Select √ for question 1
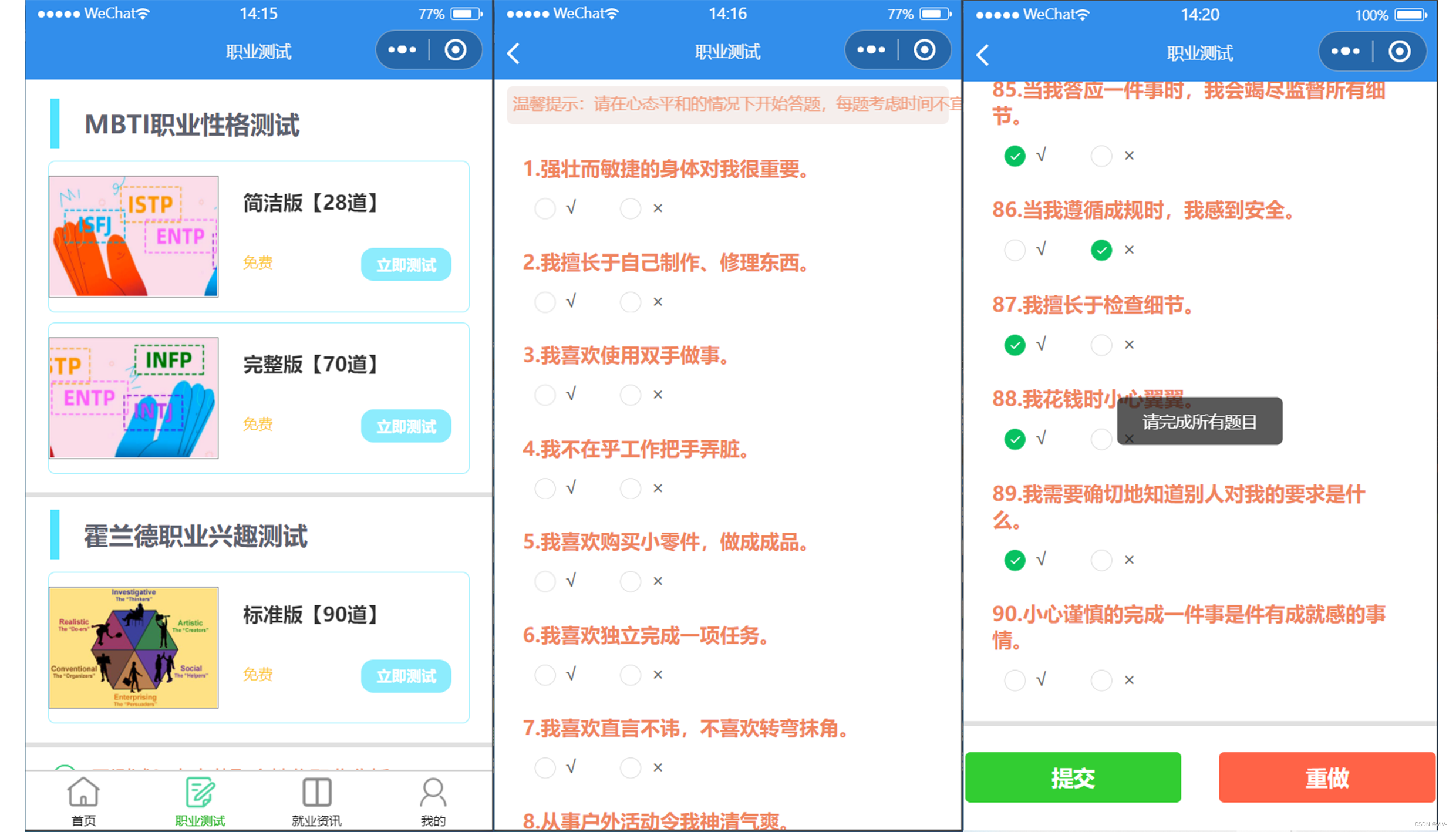 pyautogui.click(x=545, y=208)
